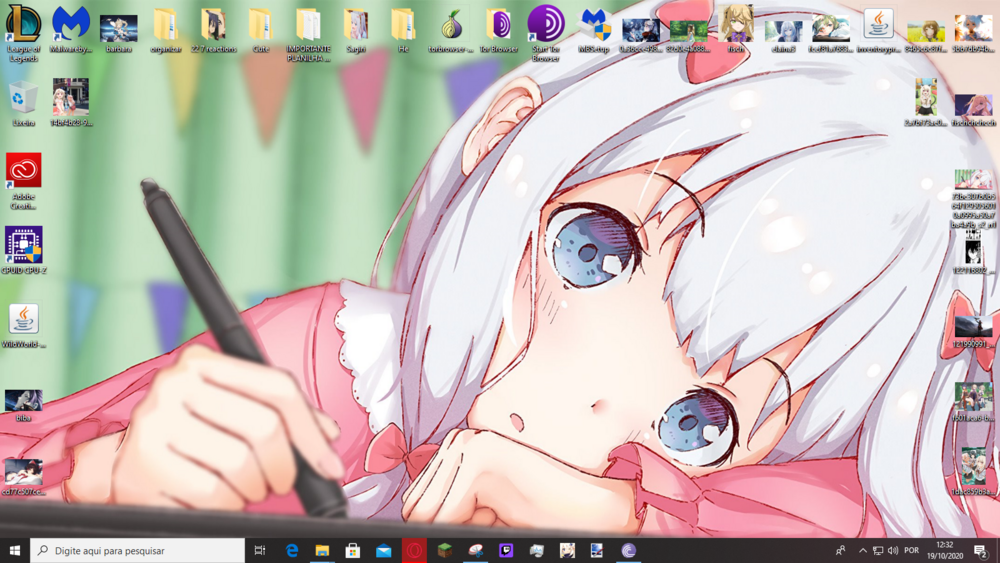
Task: Select the fischchchsch image file
Action: coord(973,110)
